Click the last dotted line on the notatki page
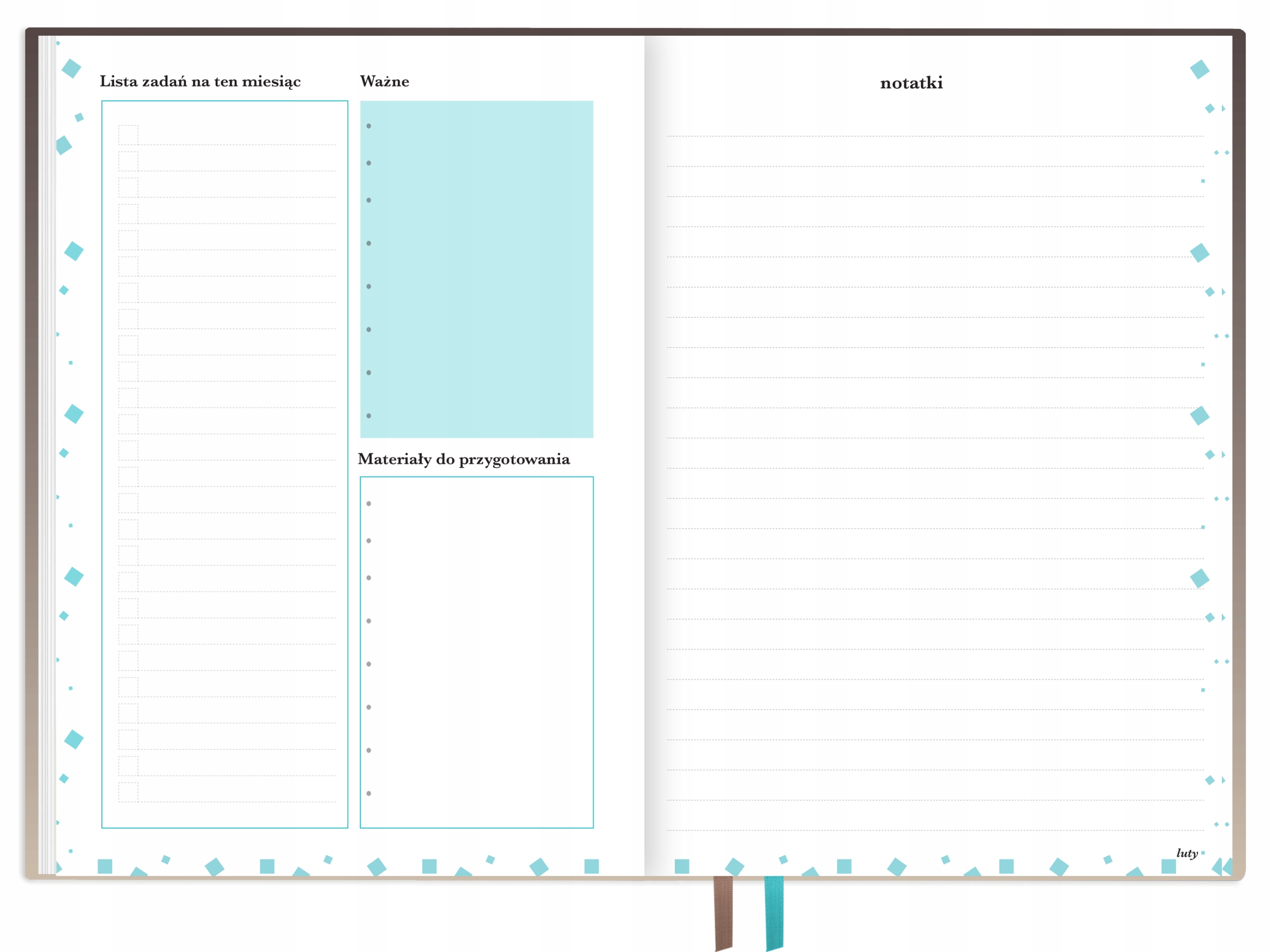Image resolution: width=1270 pixels, height=952 pixels. (x=935, y=830)
